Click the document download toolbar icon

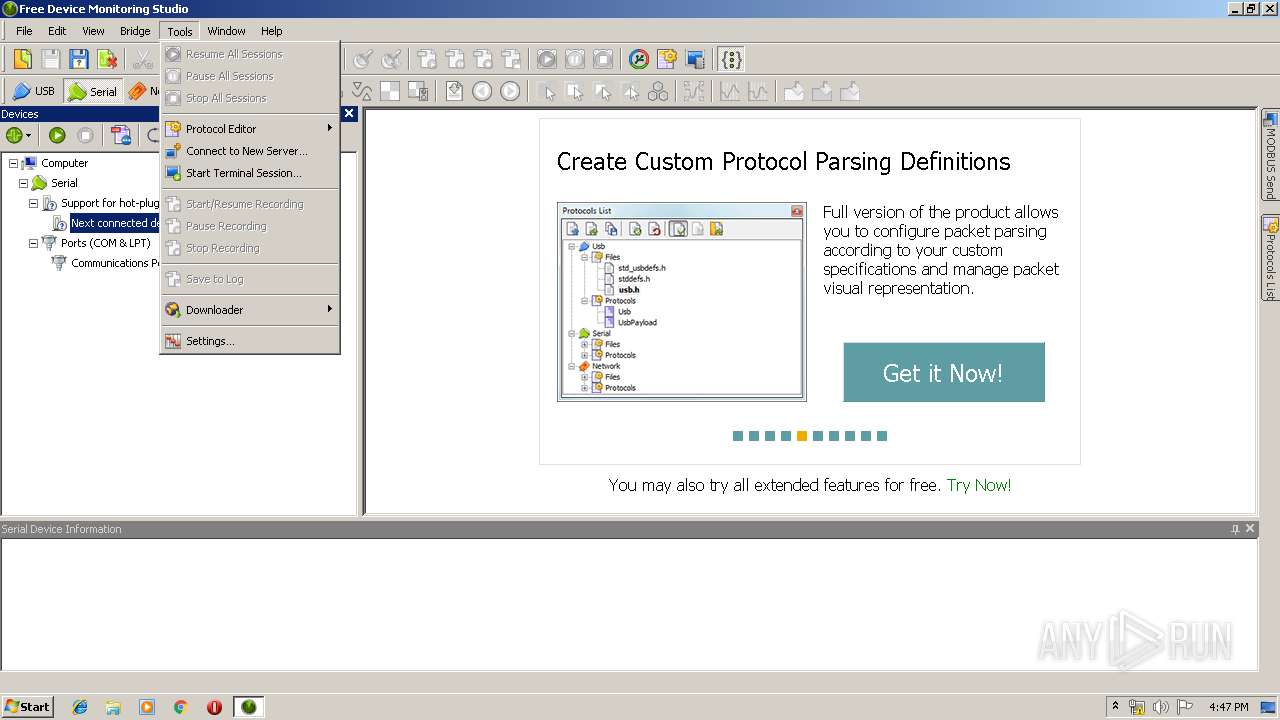[x=454, y=91]
